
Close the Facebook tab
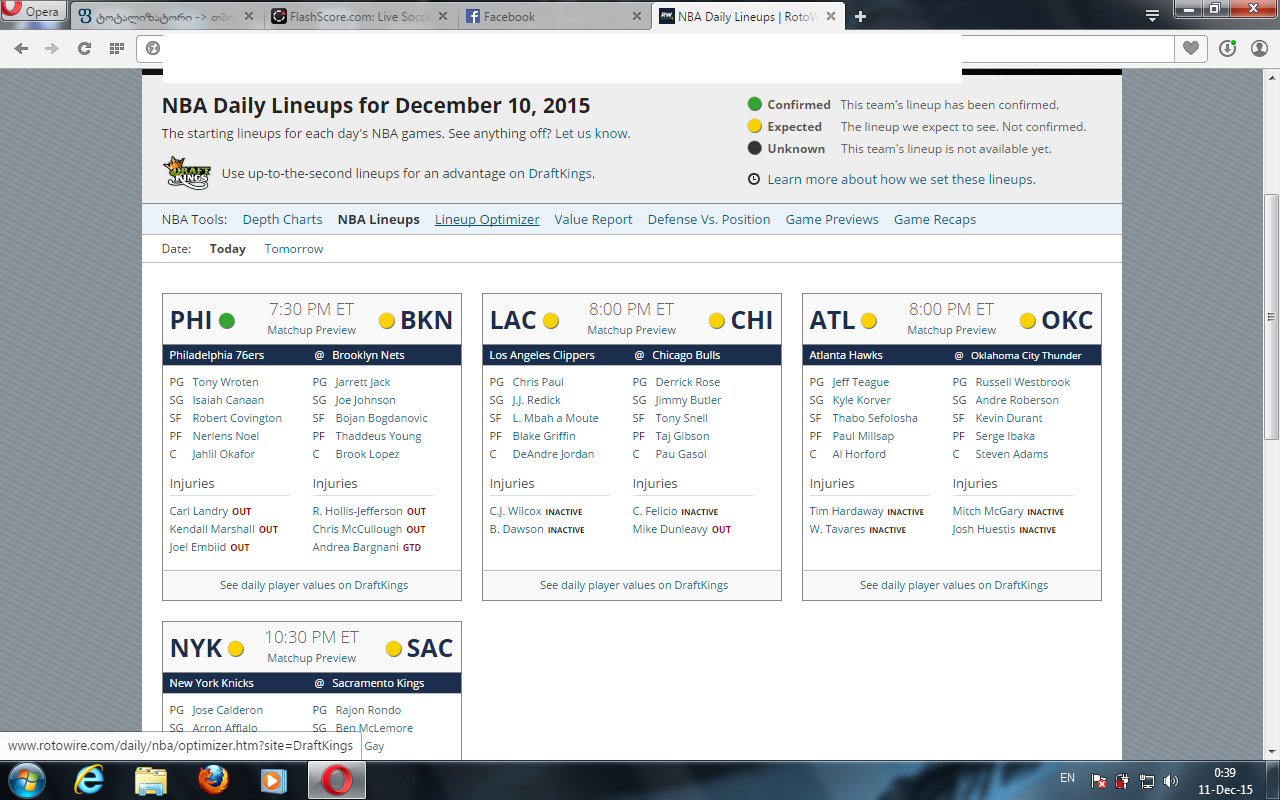tap(636, 17)
